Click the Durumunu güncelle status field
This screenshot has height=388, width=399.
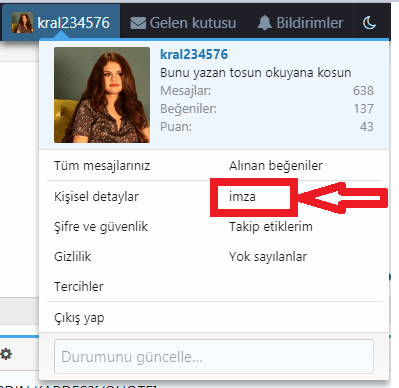[x=214, y=357]
